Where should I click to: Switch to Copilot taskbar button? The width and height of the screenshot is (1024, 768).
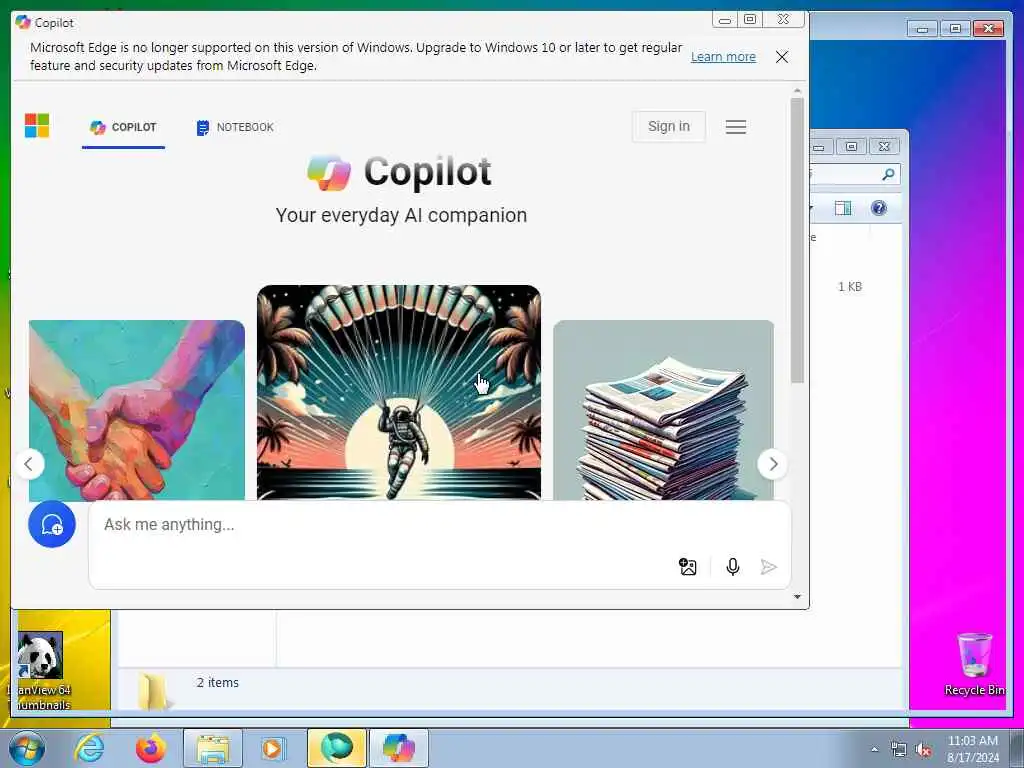(399, 748)
